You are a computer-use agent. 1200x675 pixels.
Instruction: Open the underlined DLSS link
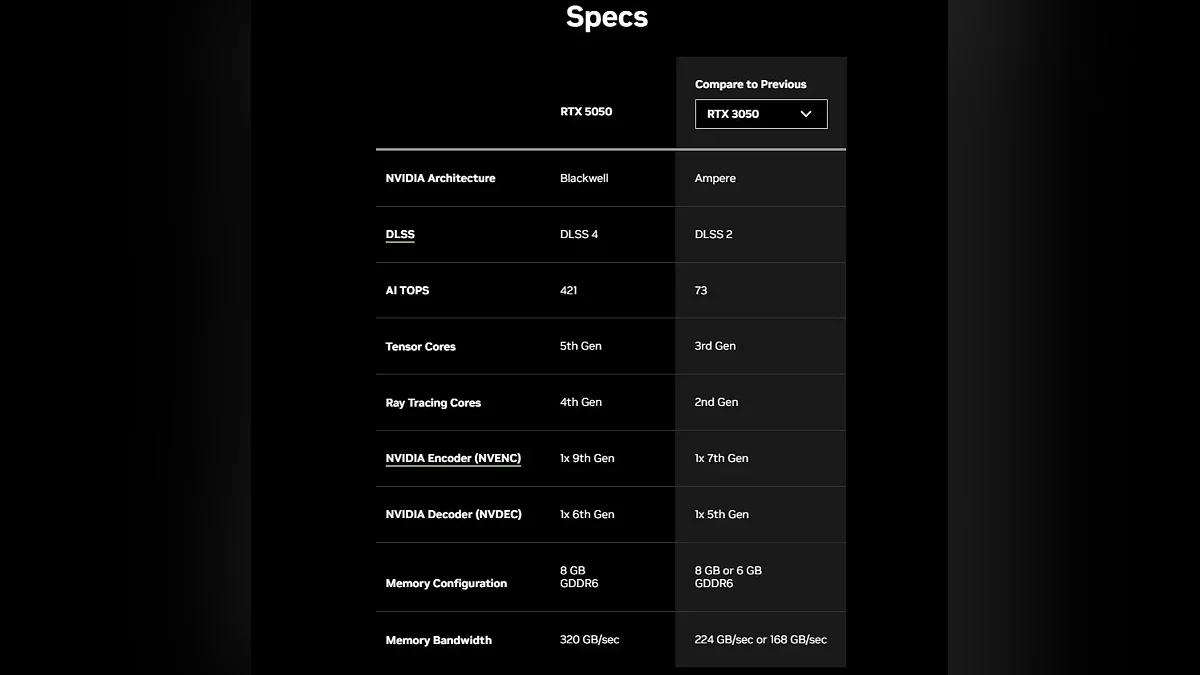pos(400,235)
